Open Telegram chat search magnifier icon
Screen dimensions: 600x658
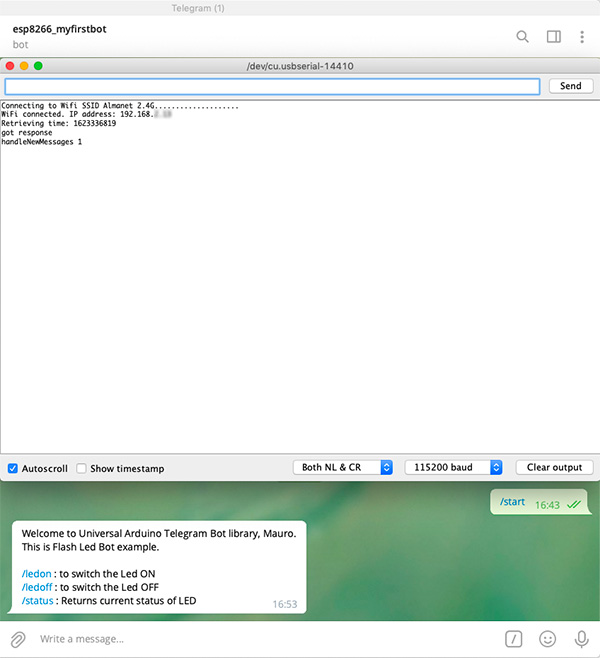(x=522, y=37)
